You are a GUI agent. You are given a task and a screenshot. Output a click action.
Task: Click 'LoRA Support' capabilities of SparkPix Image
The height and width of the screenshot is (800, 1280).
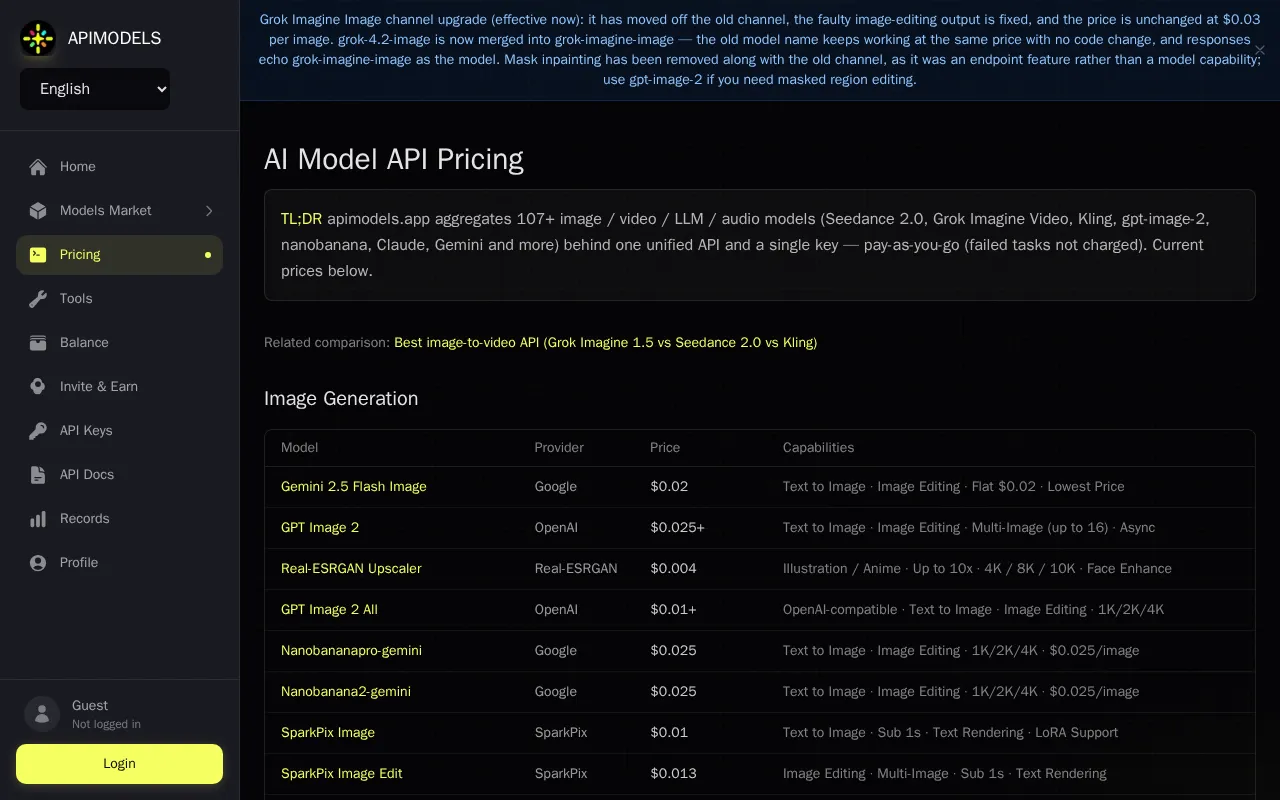coord(1077,733)
